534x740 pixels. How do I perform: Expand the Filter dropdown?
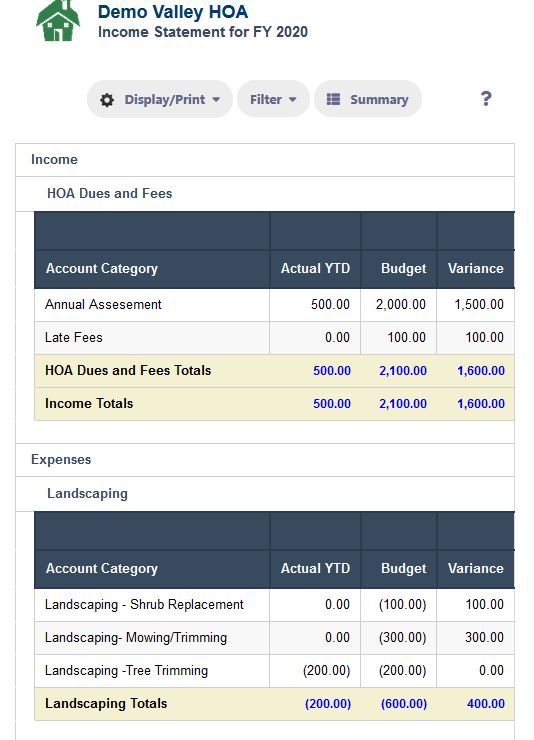coord(273,99)
